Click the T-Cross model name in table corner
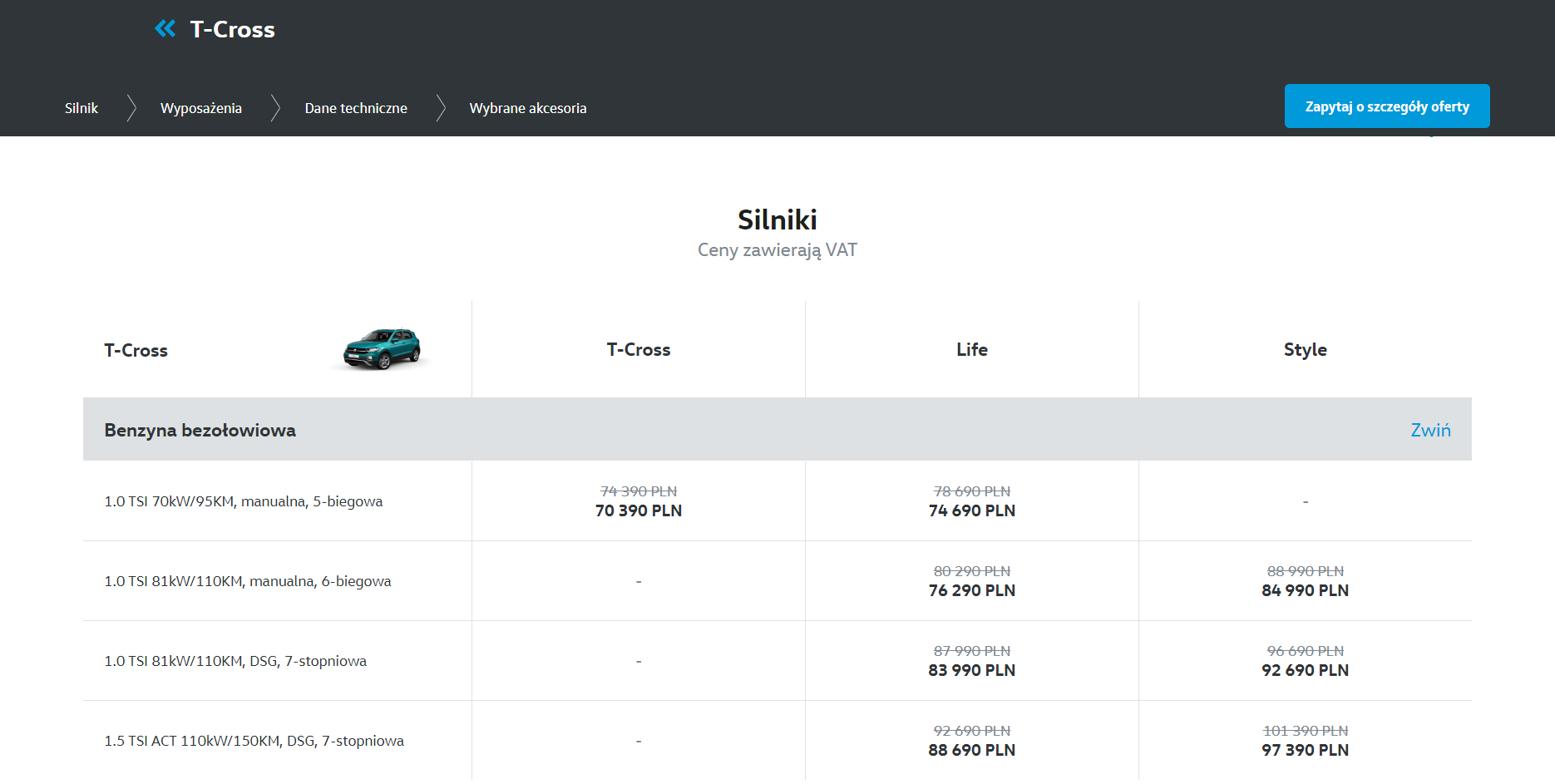The height and width of the screenshot is (784, 1555). [136, 351]
